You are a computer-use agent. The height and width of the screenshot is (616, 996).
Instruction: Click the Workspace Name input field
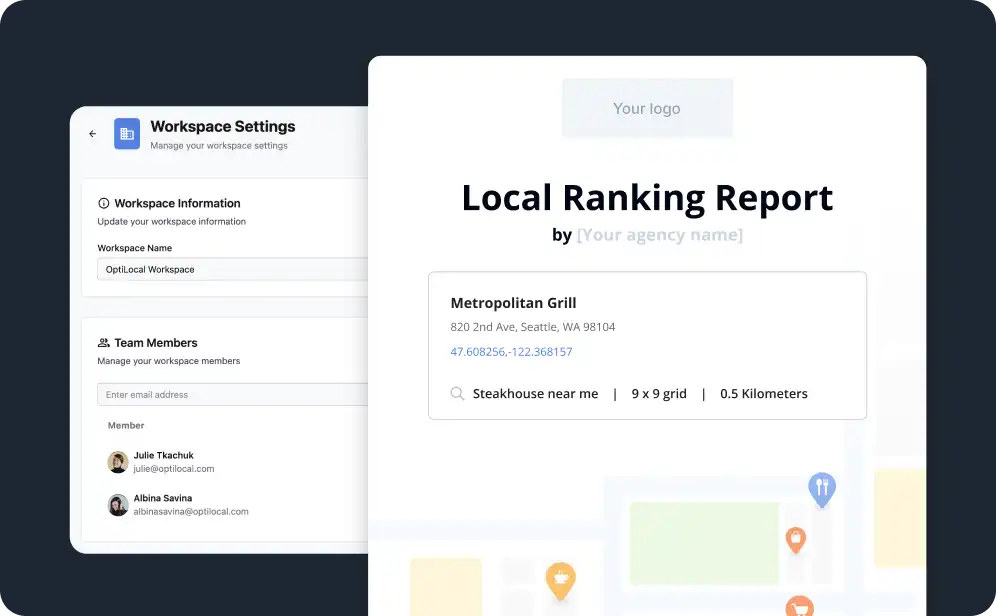(232, 270)
